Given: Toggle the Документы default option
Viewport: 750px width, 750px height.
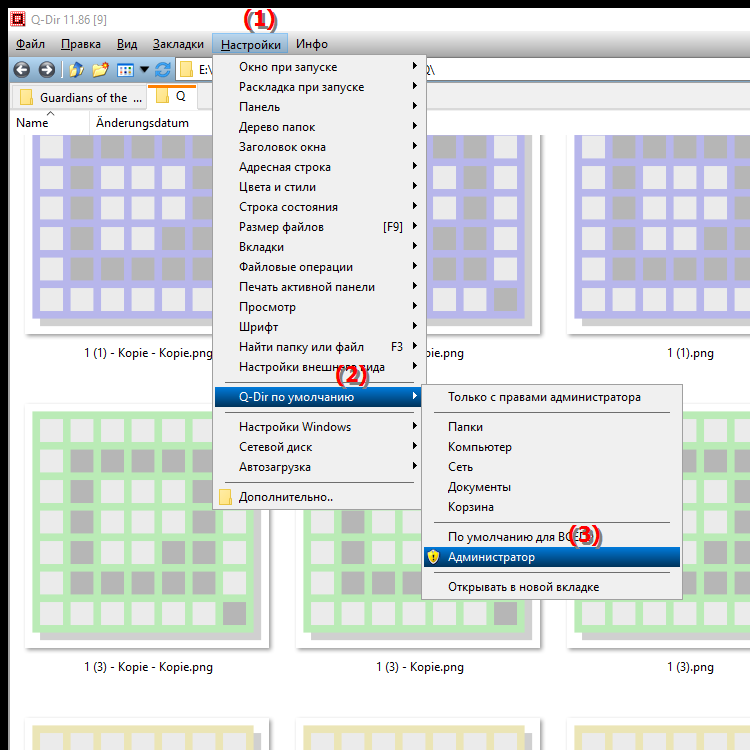Looking at the screenshot, I should click(551, 487).
